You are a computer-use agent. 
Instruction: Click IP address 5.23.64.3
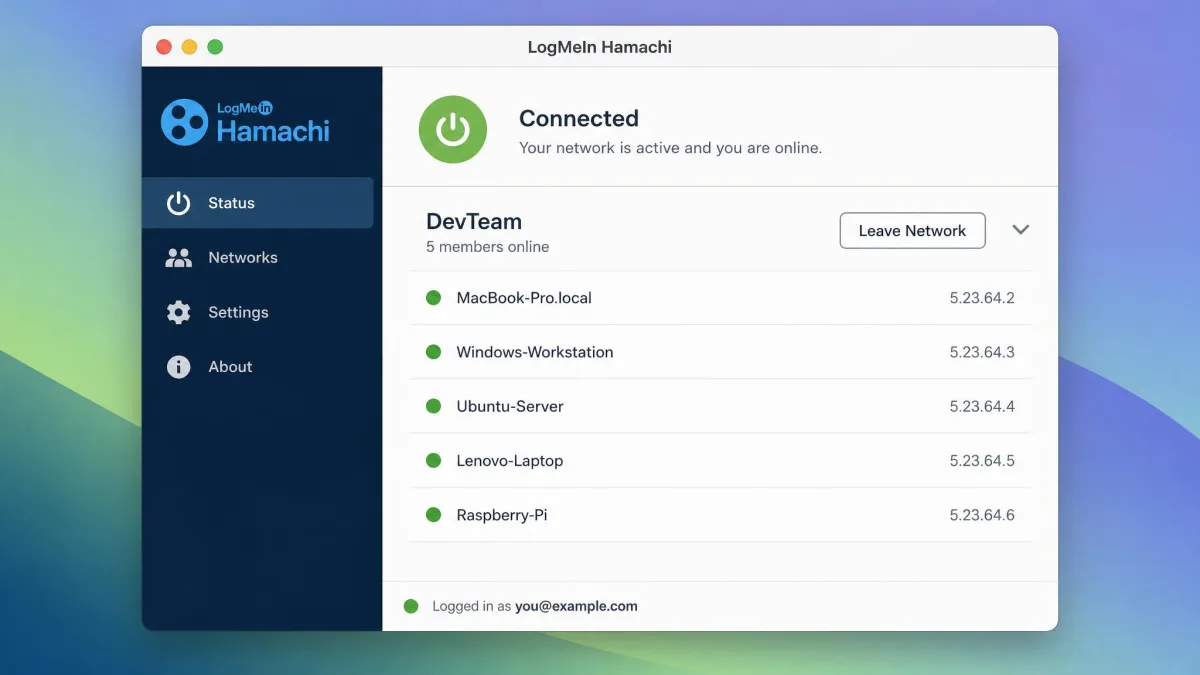(x=982, y=352)
